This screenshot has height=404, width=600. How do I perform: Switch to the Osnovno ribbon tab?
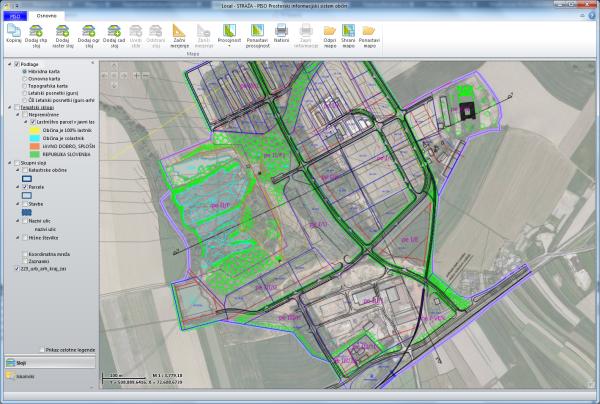[x=46, y=17]
